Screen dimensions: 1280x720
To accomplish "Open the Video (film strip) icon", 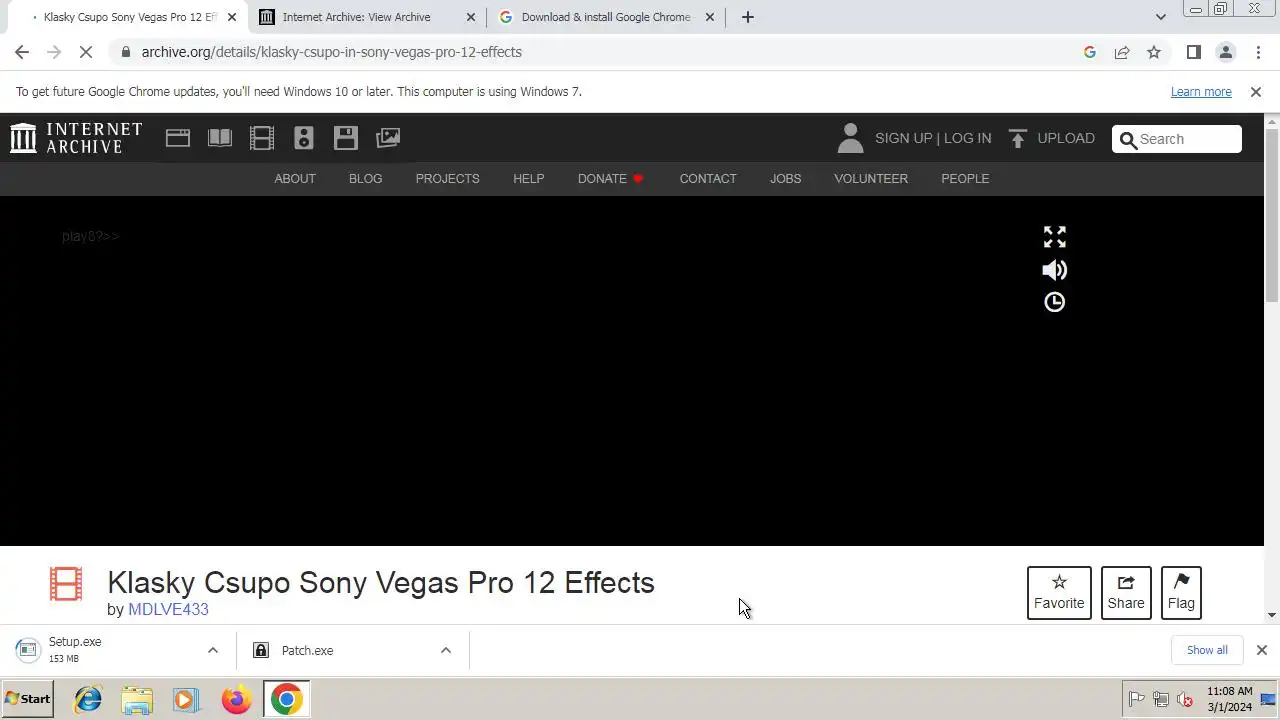I will (x=262, y=138).
